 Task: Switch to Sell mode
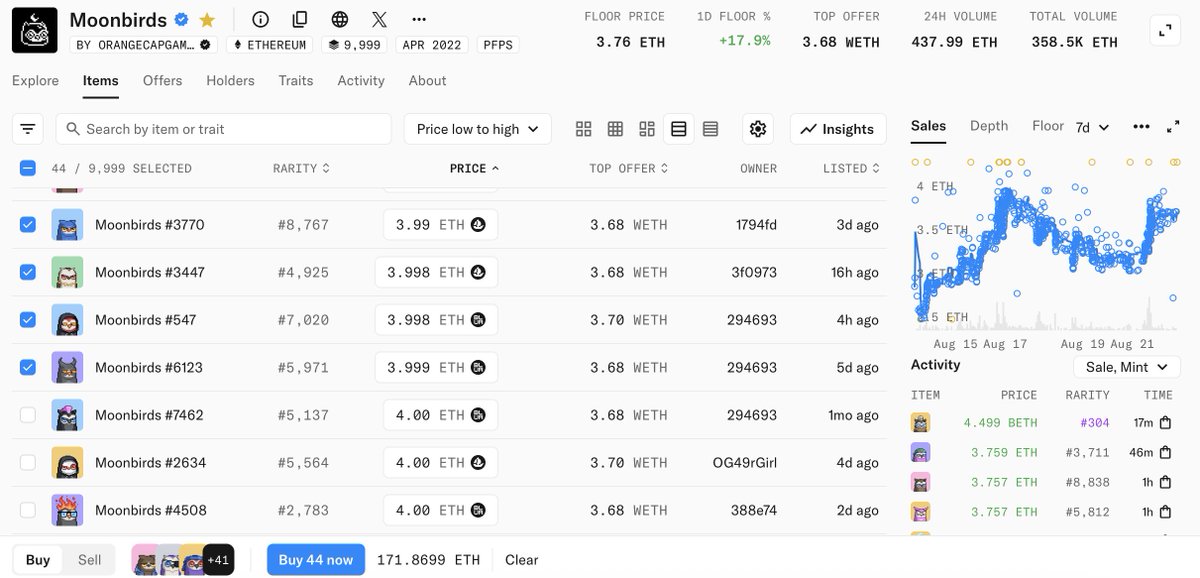pyautogui.click(x=90, y=560)
